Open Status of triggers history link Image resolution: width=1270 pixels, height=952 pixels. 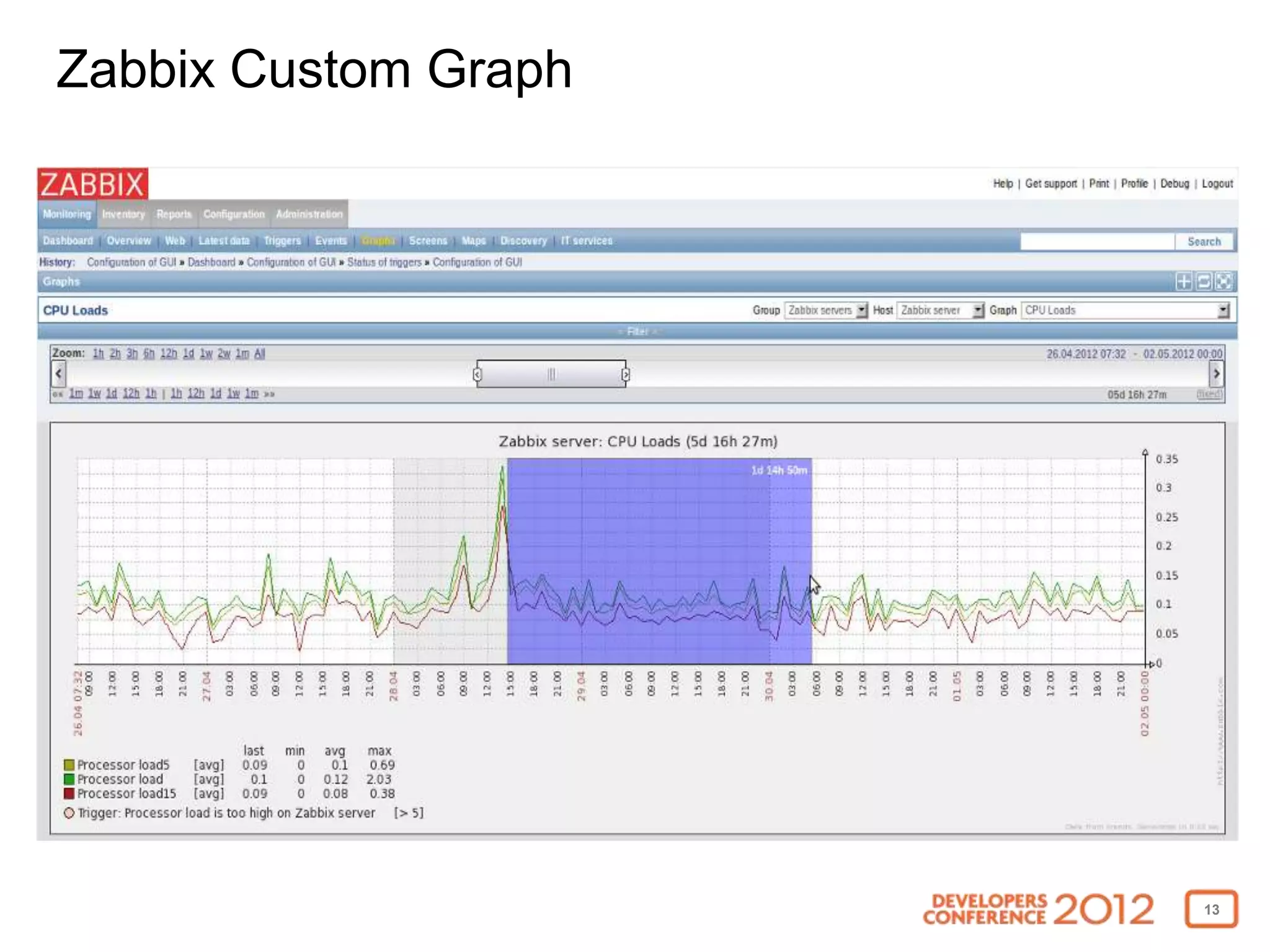[384, 263]
